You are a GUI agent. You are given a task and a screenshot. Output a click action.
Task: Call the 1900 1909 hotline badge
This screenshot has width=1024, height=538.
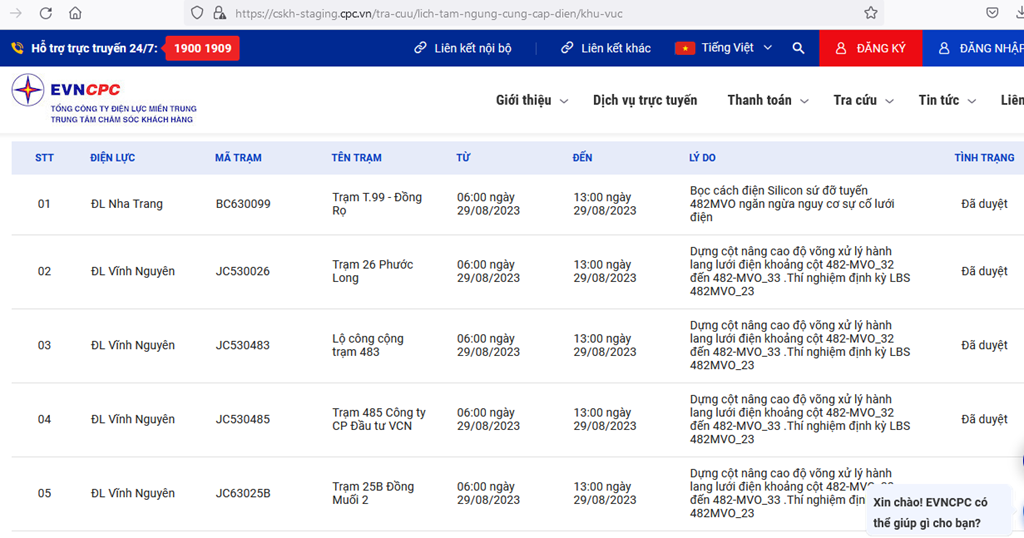[x=202, y=48]
